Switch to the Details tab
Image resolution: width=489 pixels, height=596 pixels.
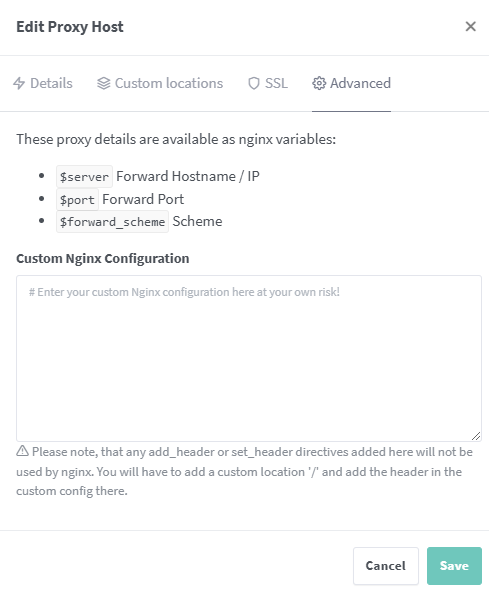click(x=43, y=83)
